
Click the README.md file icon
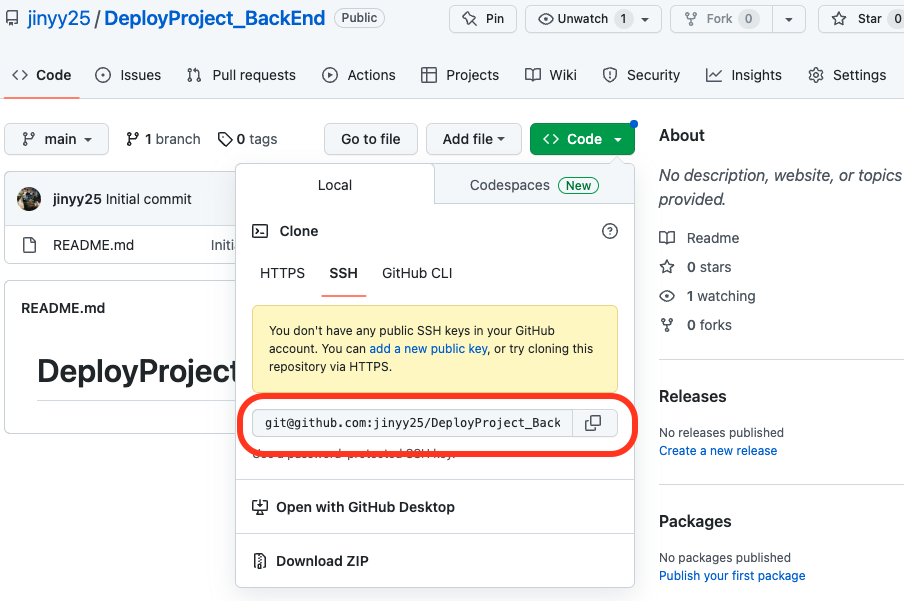pyautogui.click(x=29, y=245)
